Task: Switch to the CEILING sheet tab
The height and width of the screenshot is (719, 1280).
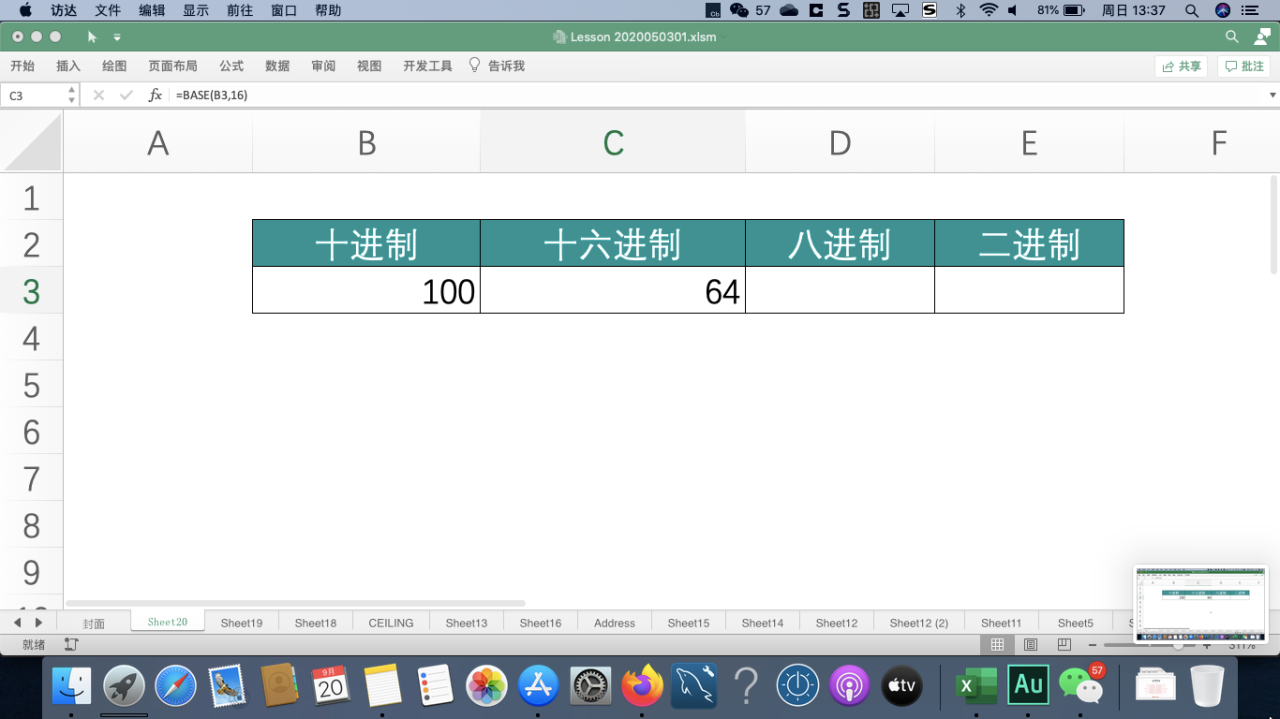Action: click(391, 623)
